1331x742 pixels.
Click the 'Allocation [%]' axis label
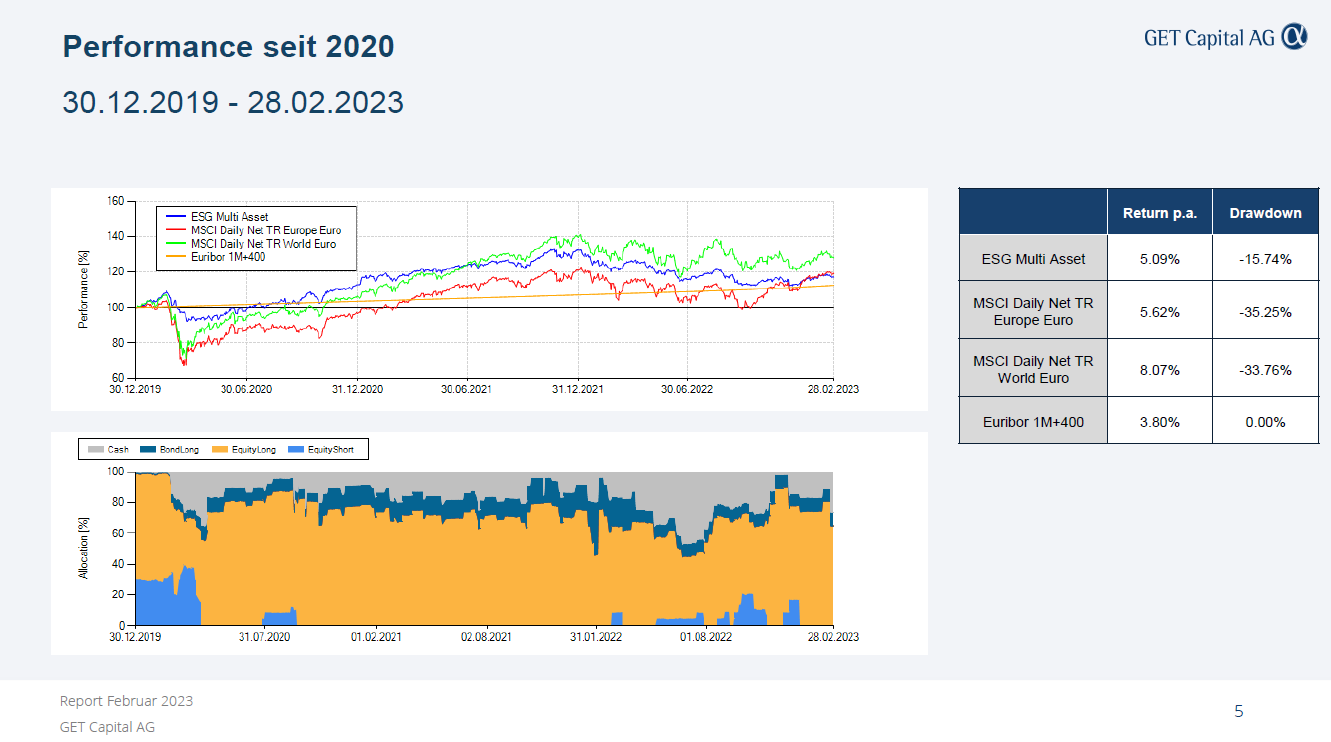point(84,548)
